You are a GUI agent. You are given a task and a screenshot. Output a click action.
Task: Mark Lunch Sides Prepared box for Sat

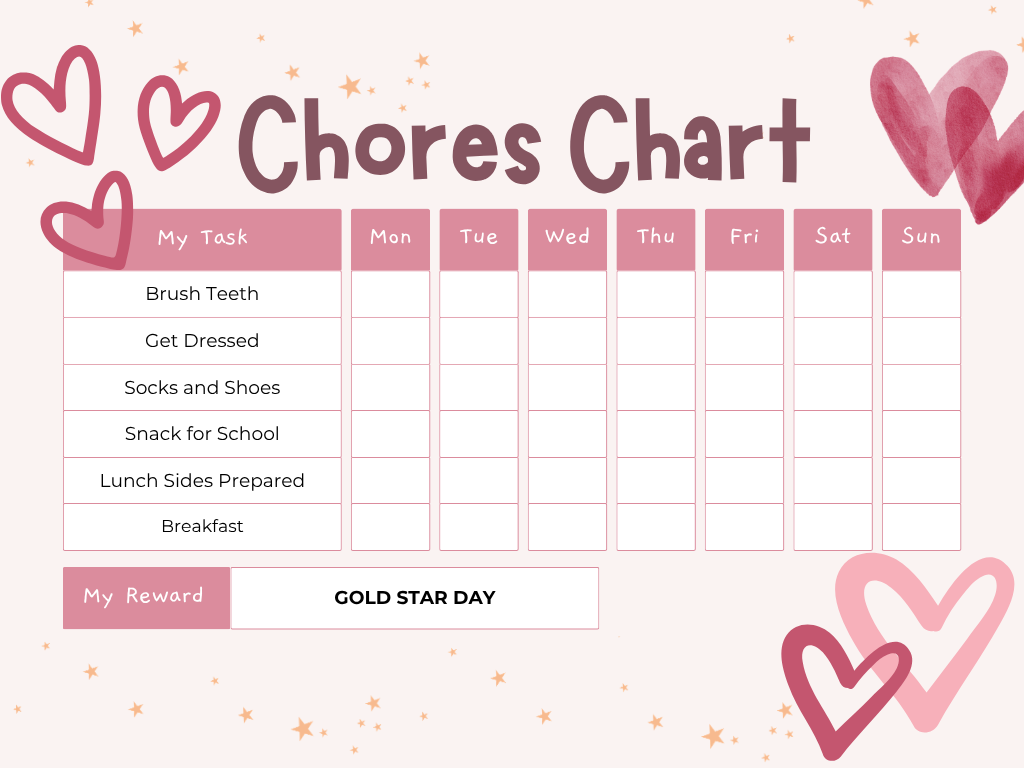832,481
